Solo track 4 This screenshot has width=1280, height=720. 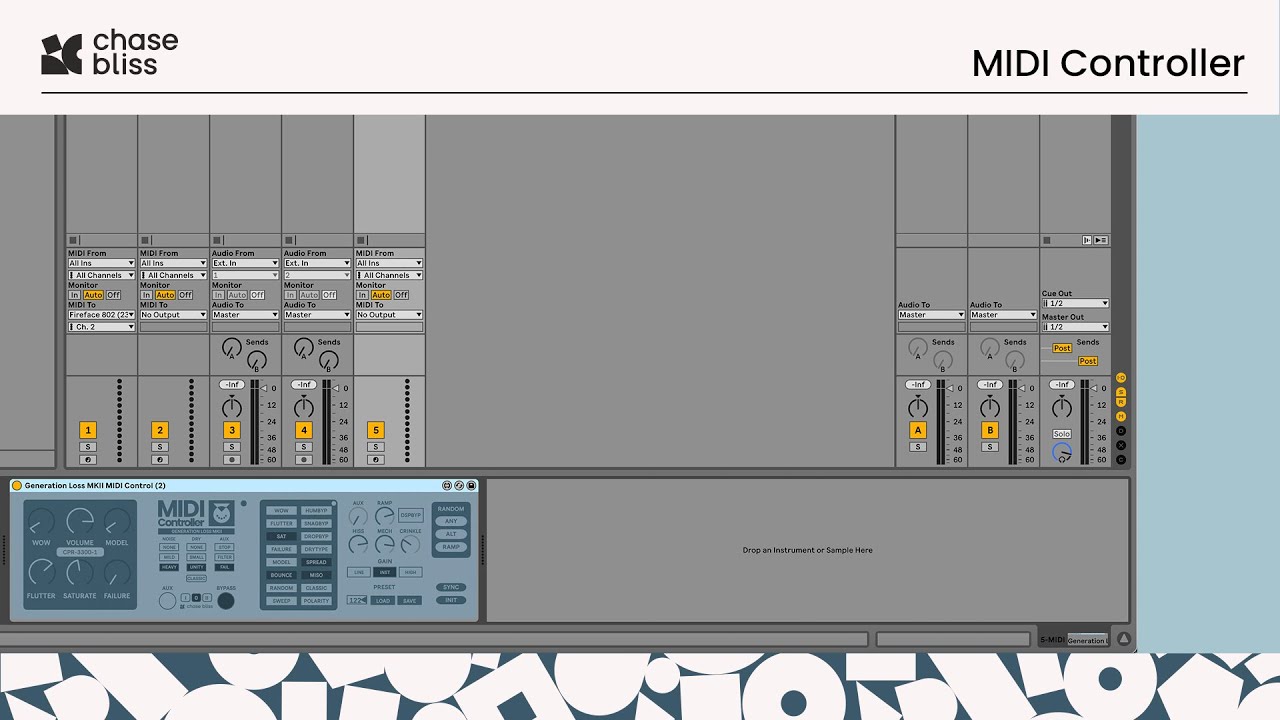coord(304,447)
